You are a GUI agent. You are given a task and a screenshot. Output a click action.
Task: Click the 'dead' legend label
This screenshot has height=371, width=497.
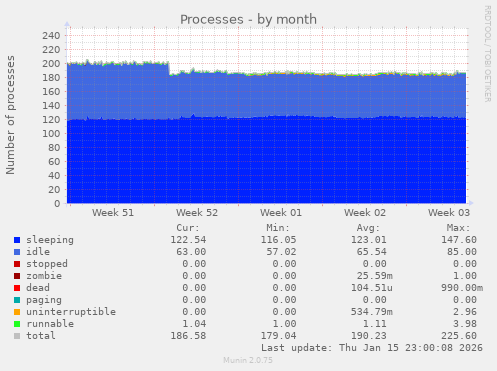(38, 288)
